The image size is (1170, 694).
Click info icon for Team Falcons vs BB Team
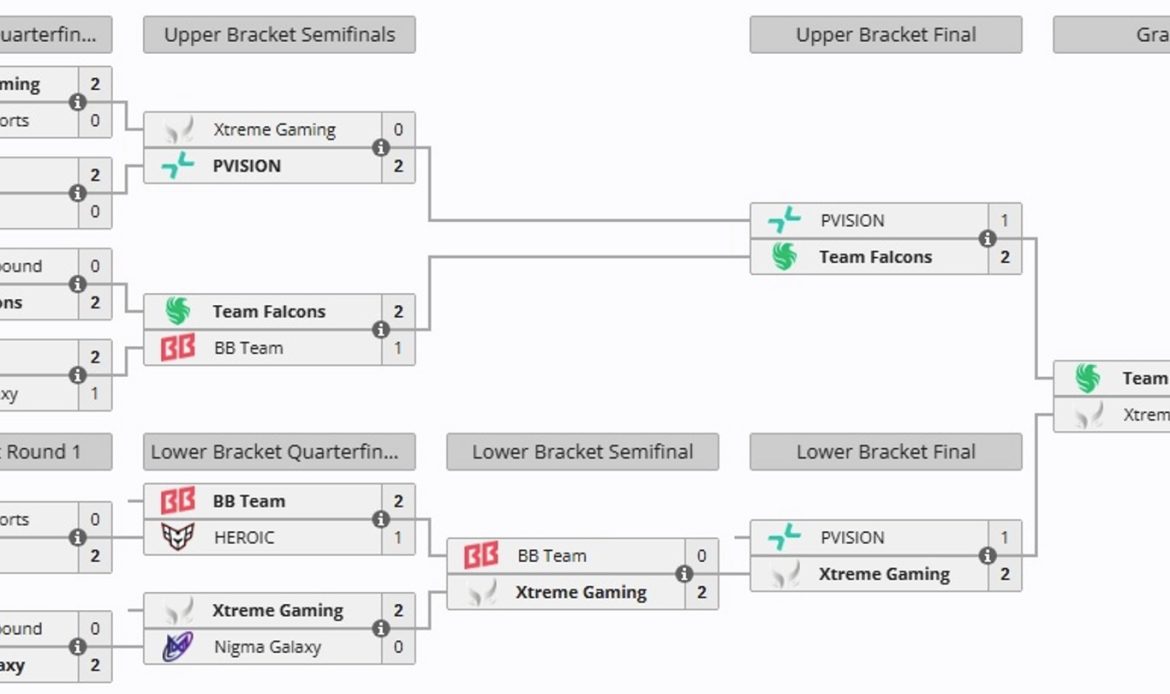(x=380, y=330)
